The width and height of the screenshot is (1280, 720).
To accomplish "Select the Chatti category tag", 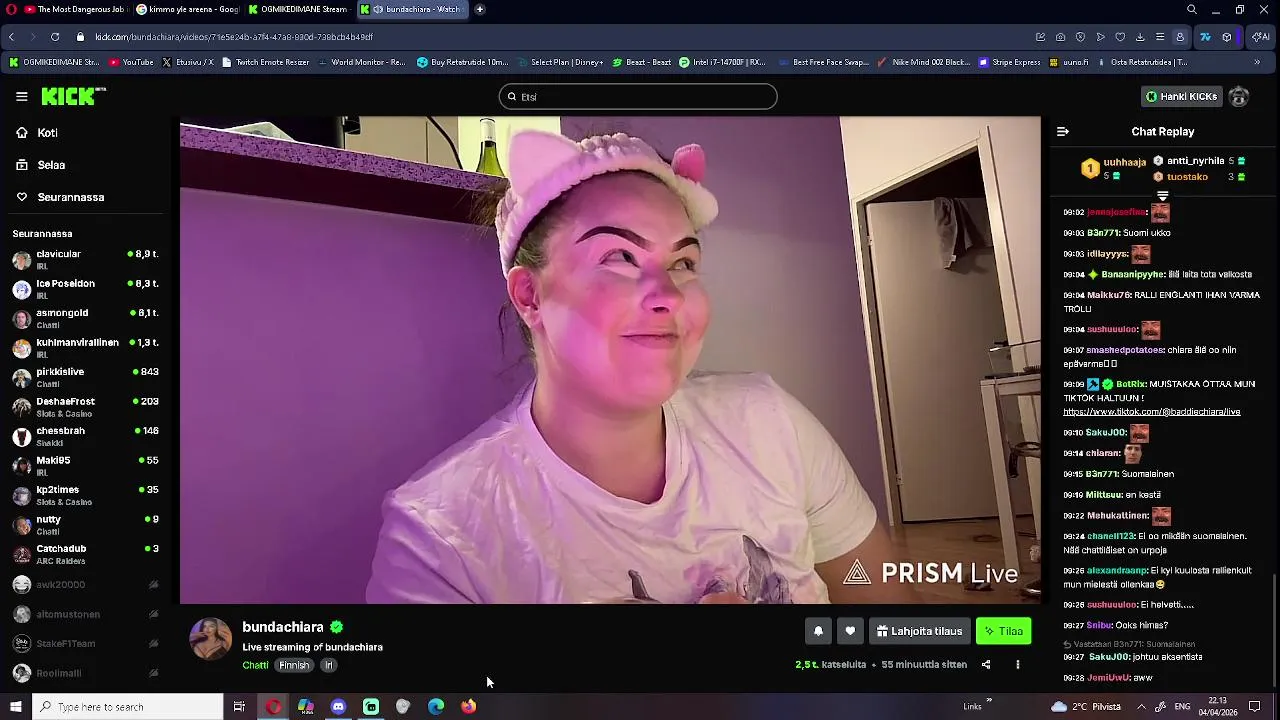I will click(x=255, y=665).
